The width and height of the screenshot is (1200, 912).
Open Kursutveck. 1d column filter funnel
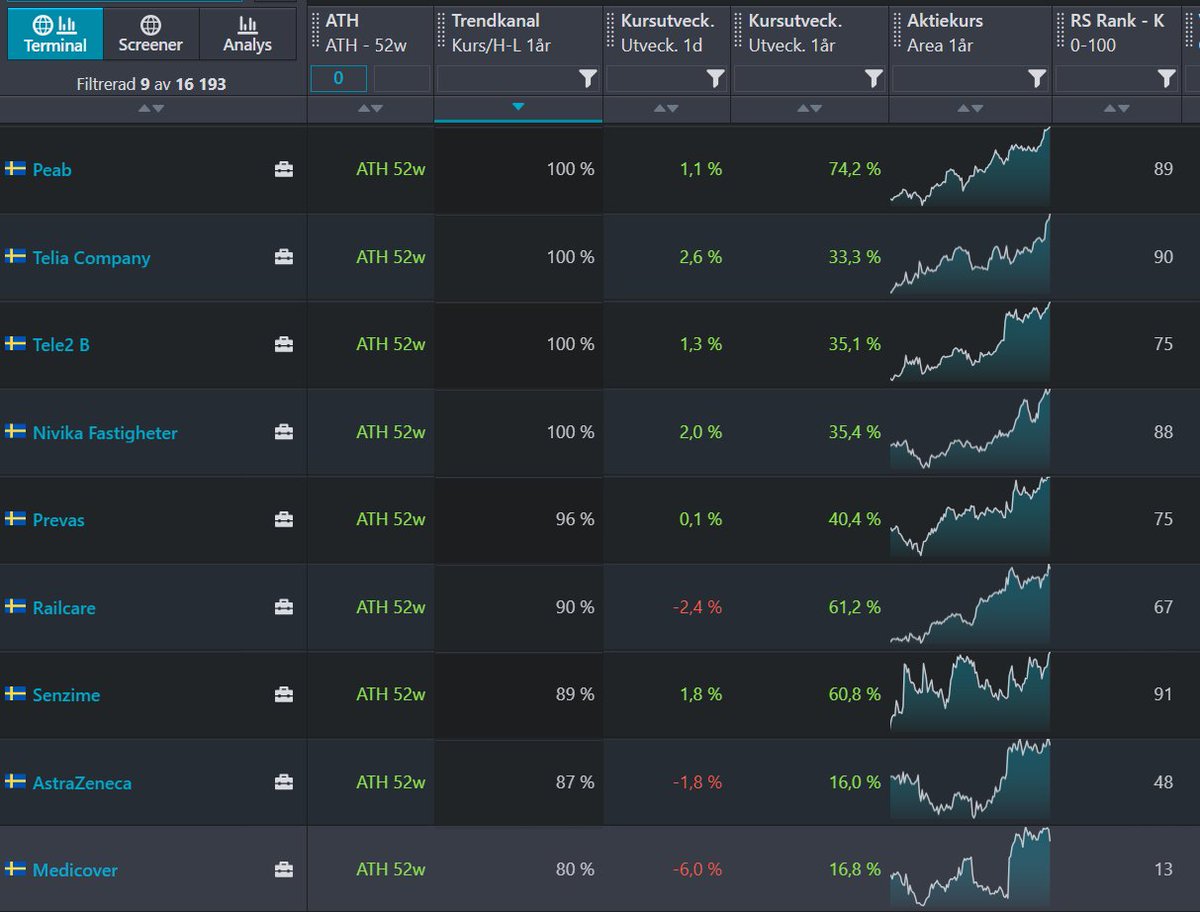coord(716,79)
